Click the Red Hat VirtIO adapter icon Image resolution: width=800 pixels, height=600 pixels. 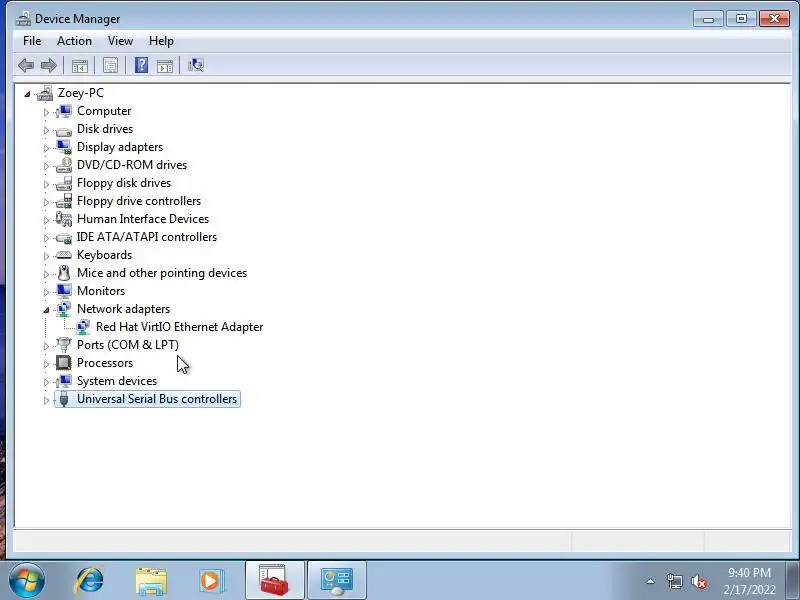click(x=83, y=327)
